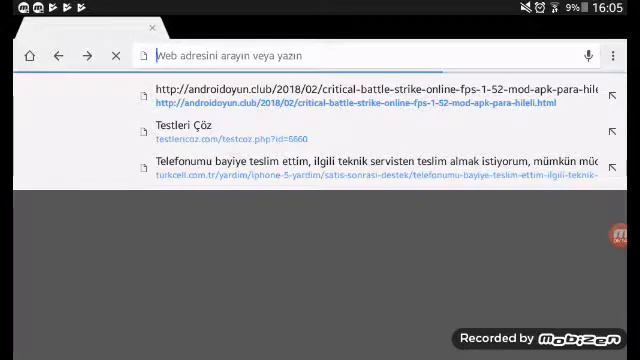Open the three-dot browser menu

(x=613, y=56)
